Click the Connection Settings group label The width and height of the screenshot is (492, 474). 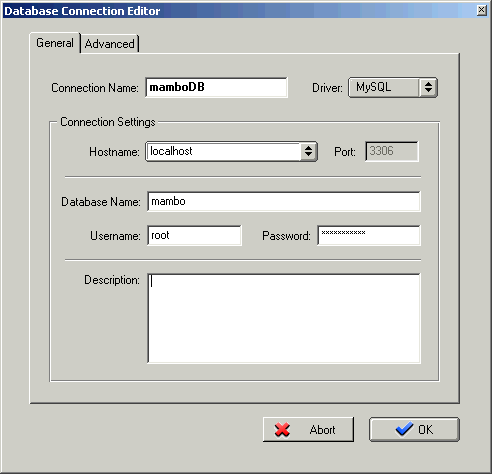click(x=108, y=122)
